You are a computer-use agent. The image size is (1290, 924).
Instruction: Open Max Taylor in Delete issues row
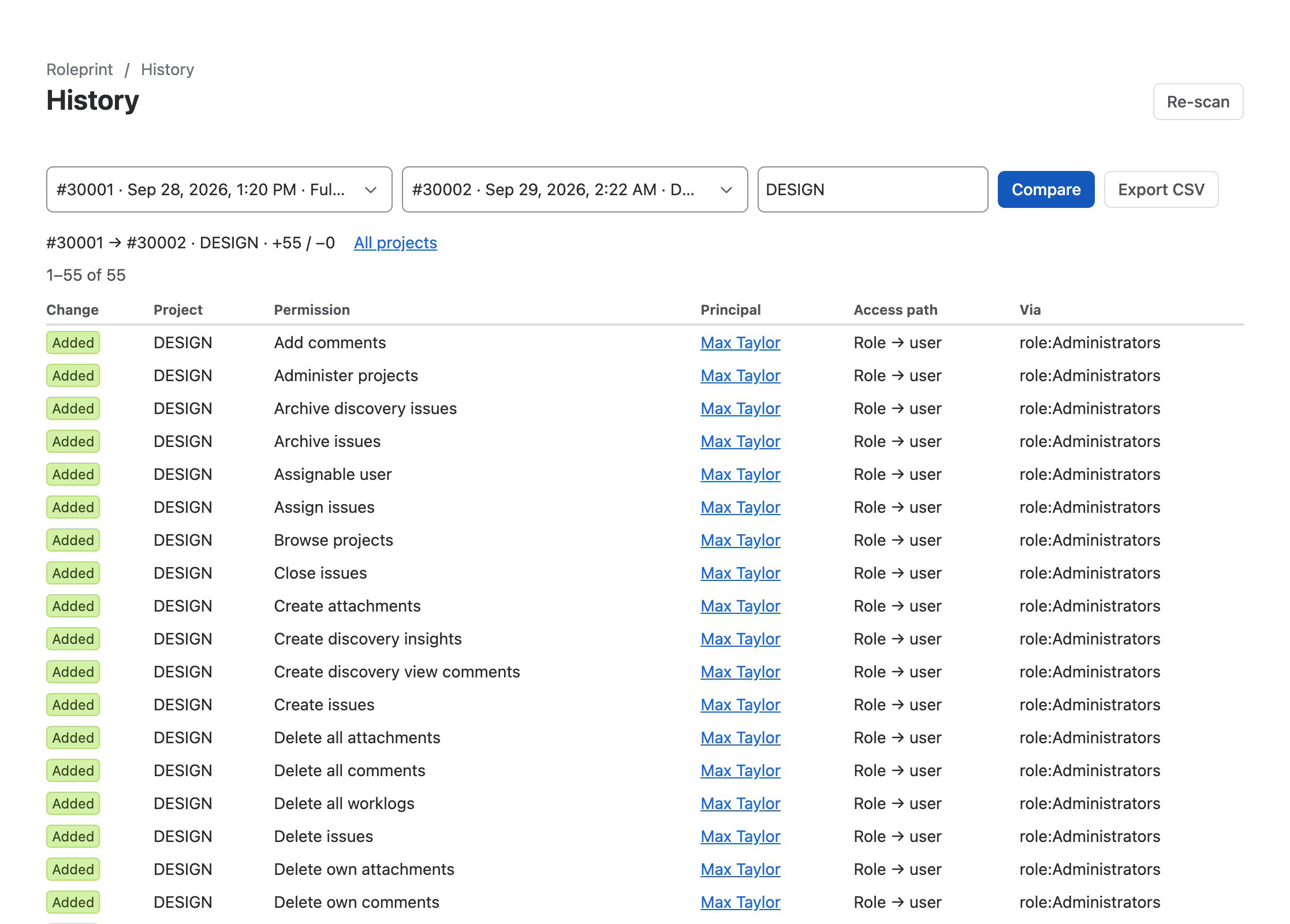(x=740, y=836)
